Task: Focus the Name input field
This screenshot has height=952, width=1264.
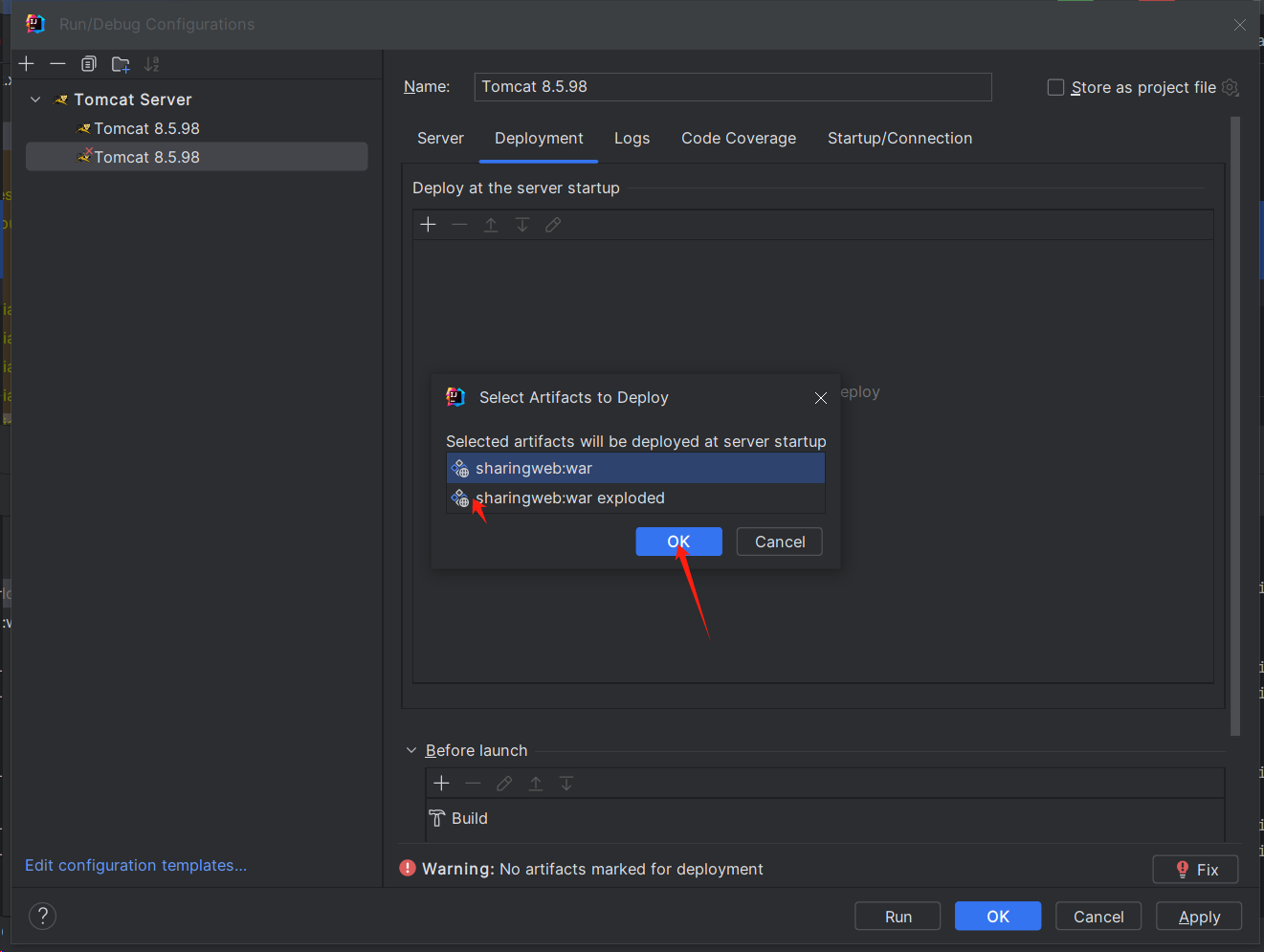Action: pyautogui.click(x=733, y=86)
